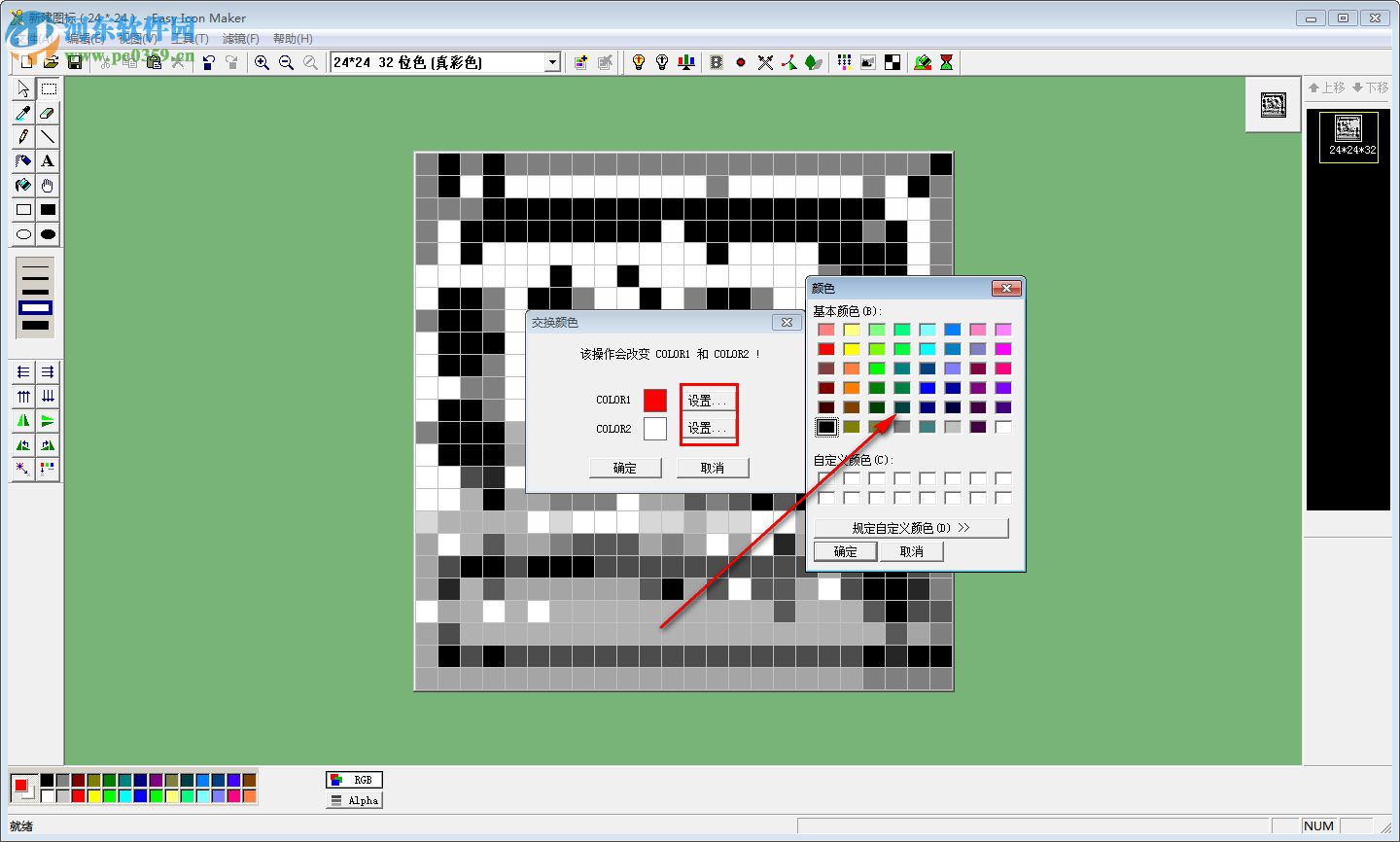Viewport: 1400px width, 842px height.
Task: Select the rectangular selection tool
Action: 48,88
